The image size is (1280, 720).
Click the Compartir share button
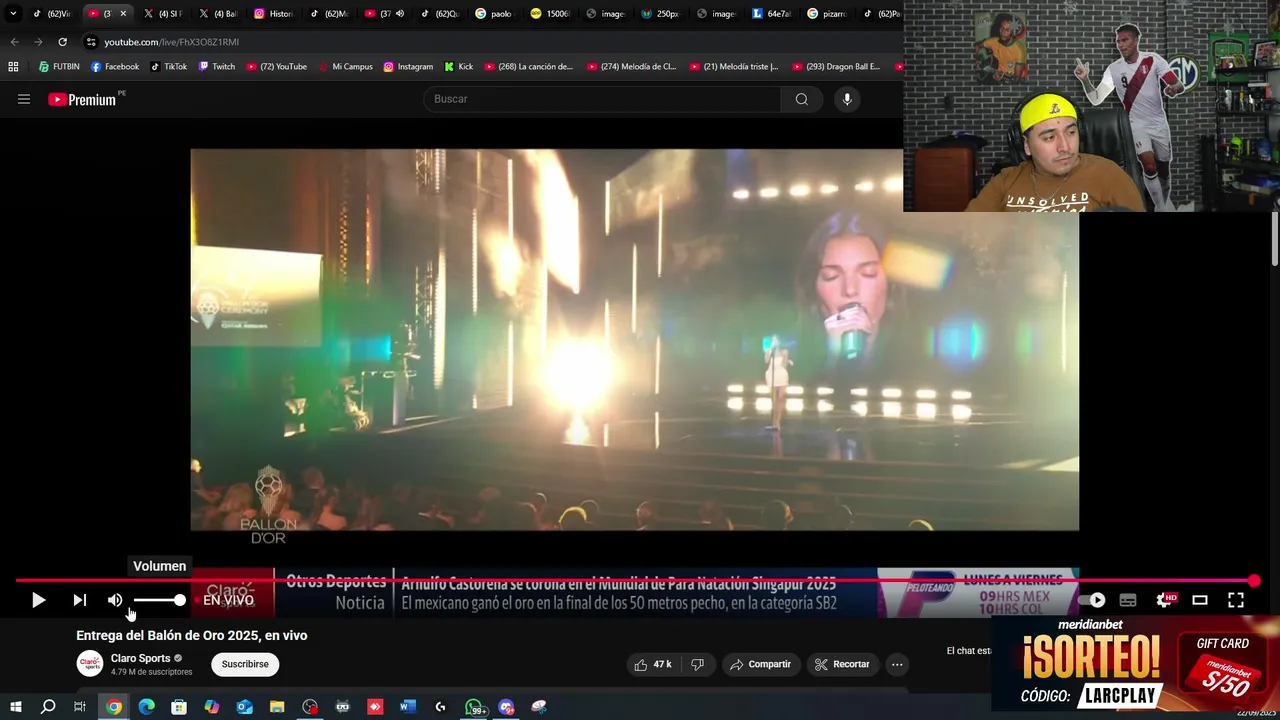760,664
